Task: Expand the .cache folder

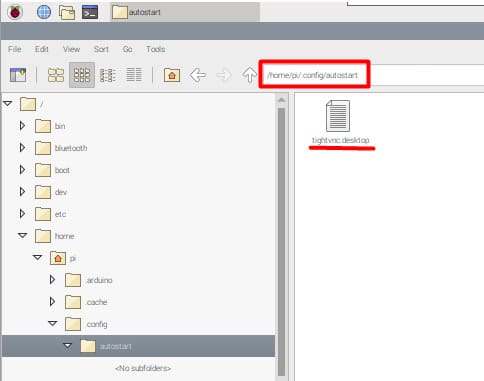Action: (52, 301)
